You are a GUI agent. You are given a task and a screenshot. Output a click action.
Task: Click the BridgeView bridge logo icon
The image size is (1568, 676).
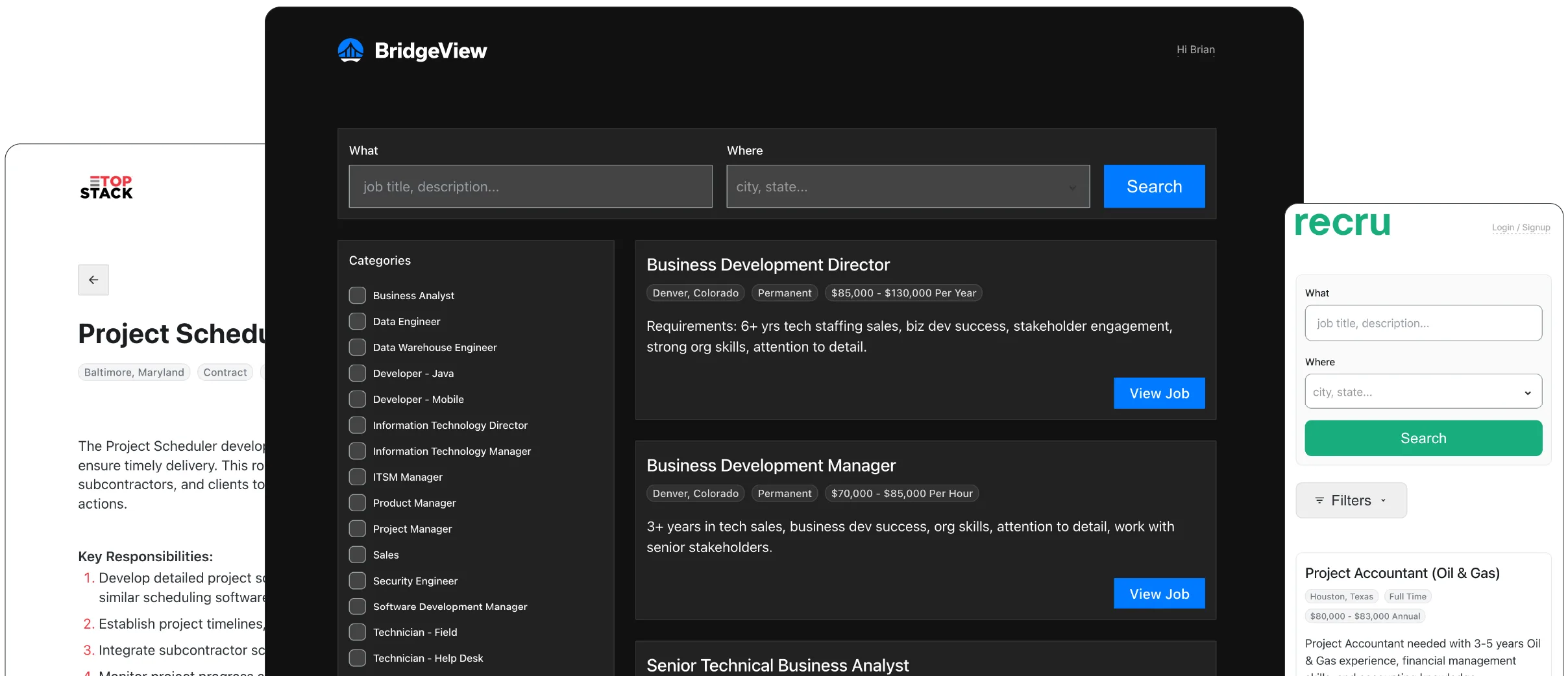[x=350, y=51]
